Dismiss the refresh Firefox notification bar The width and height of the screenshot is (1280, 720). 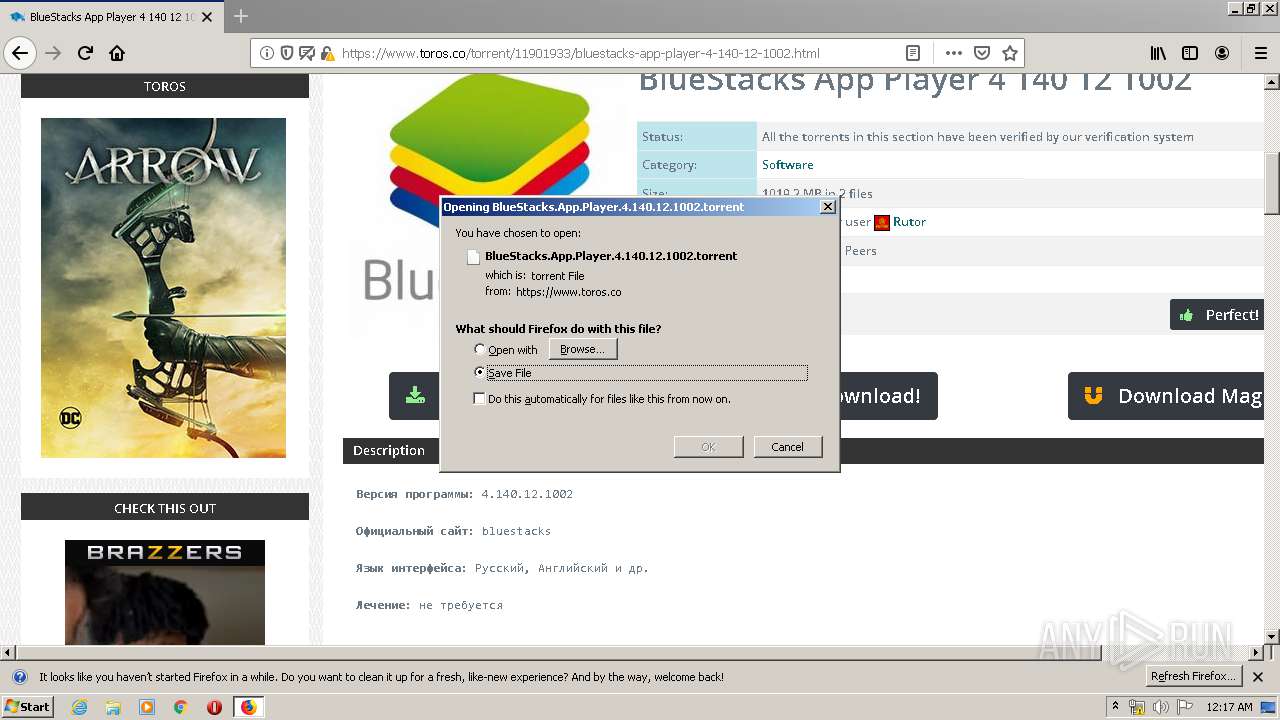coord(1258,677)
